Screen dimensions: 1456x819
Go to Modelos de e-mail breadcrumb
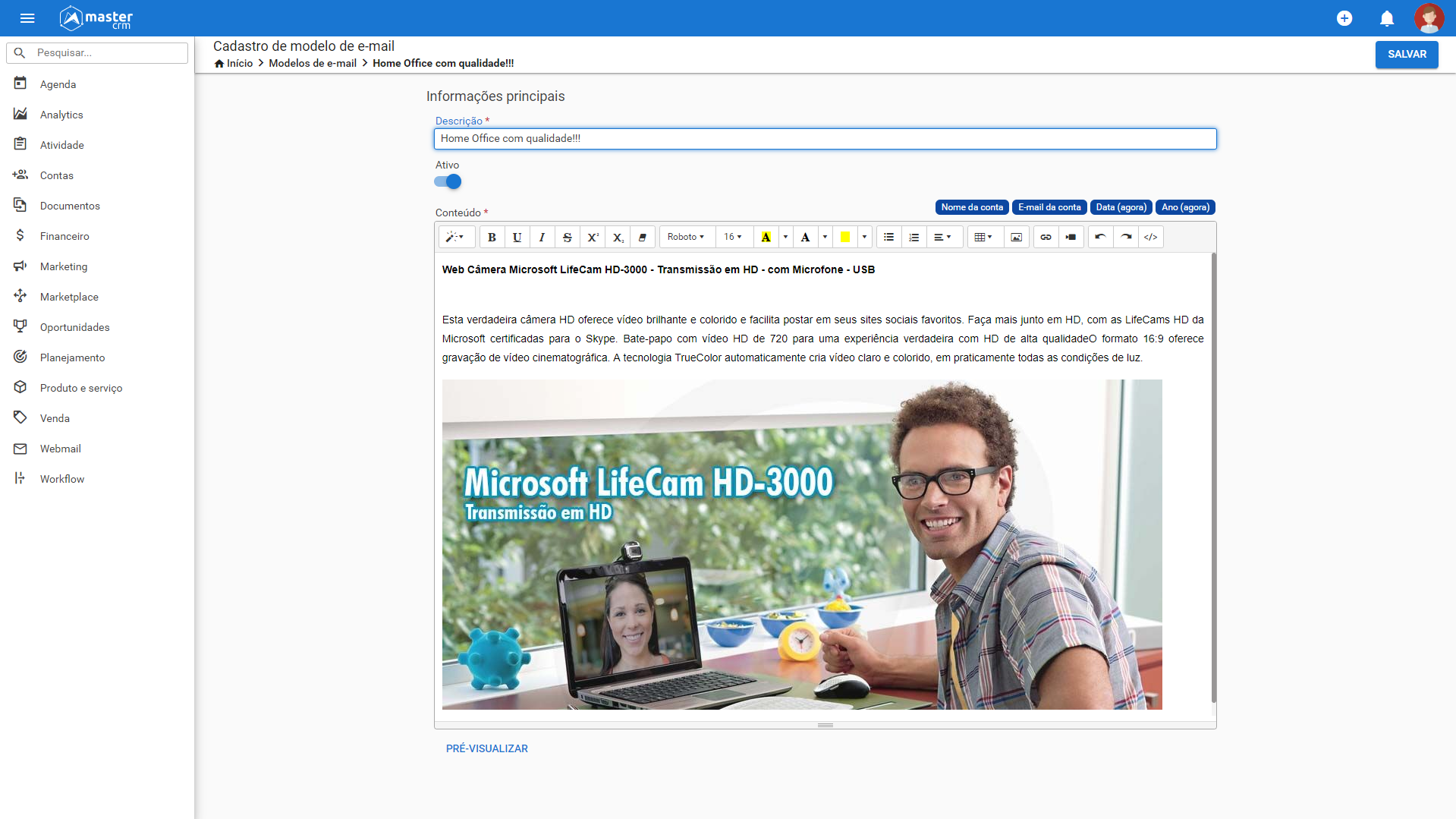[x=313, y=64]
